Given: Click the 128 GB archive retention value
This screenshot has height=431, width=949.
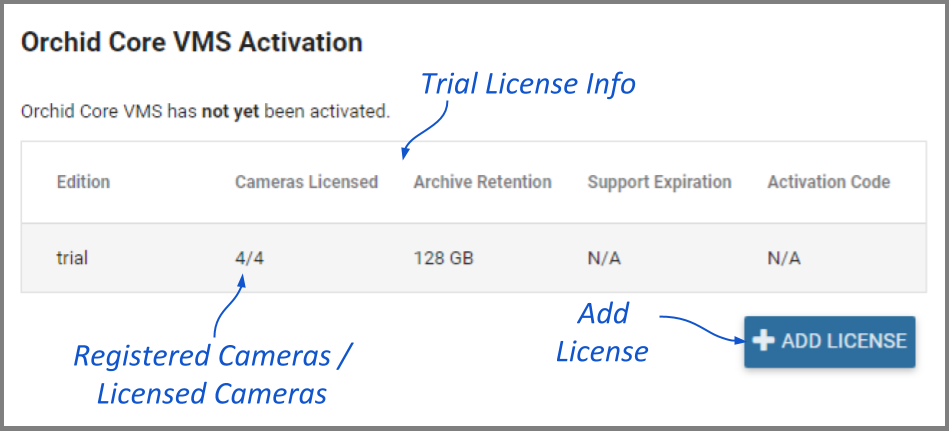Looking at the screenshot, I should pos(443,258).
